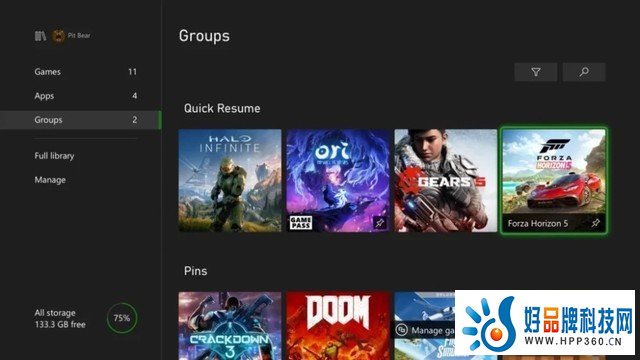
Task: Open Full library
Action: point(54,156)
